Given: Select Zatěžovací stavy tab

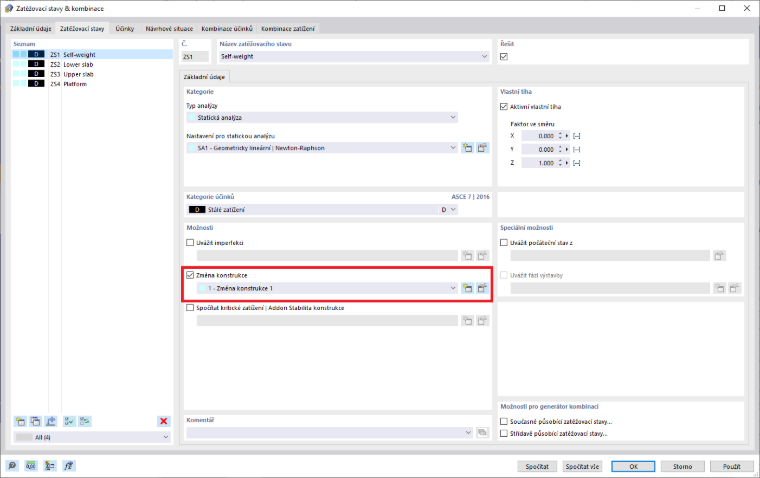Looking at the screenshot, I should tap(82, 29).
